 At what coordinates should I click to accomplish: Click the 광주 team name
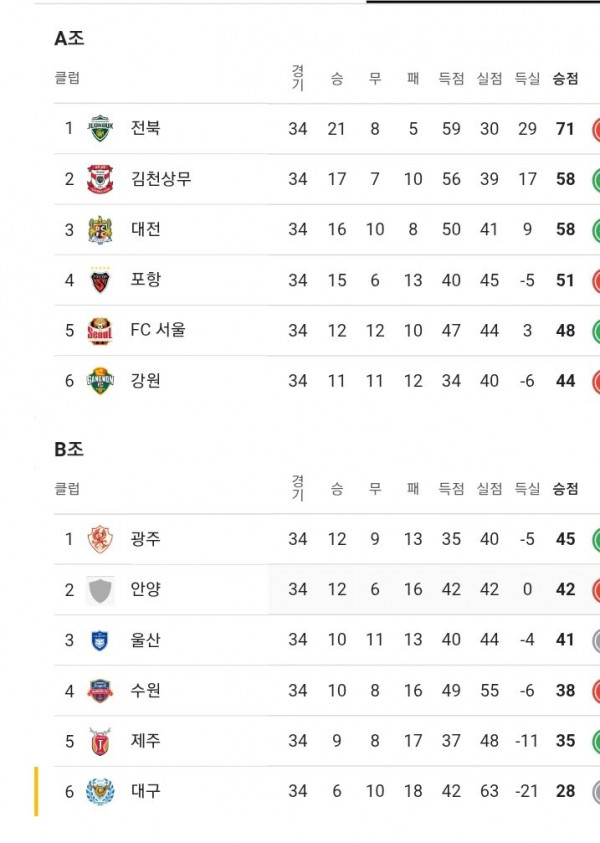click(145, 540)
